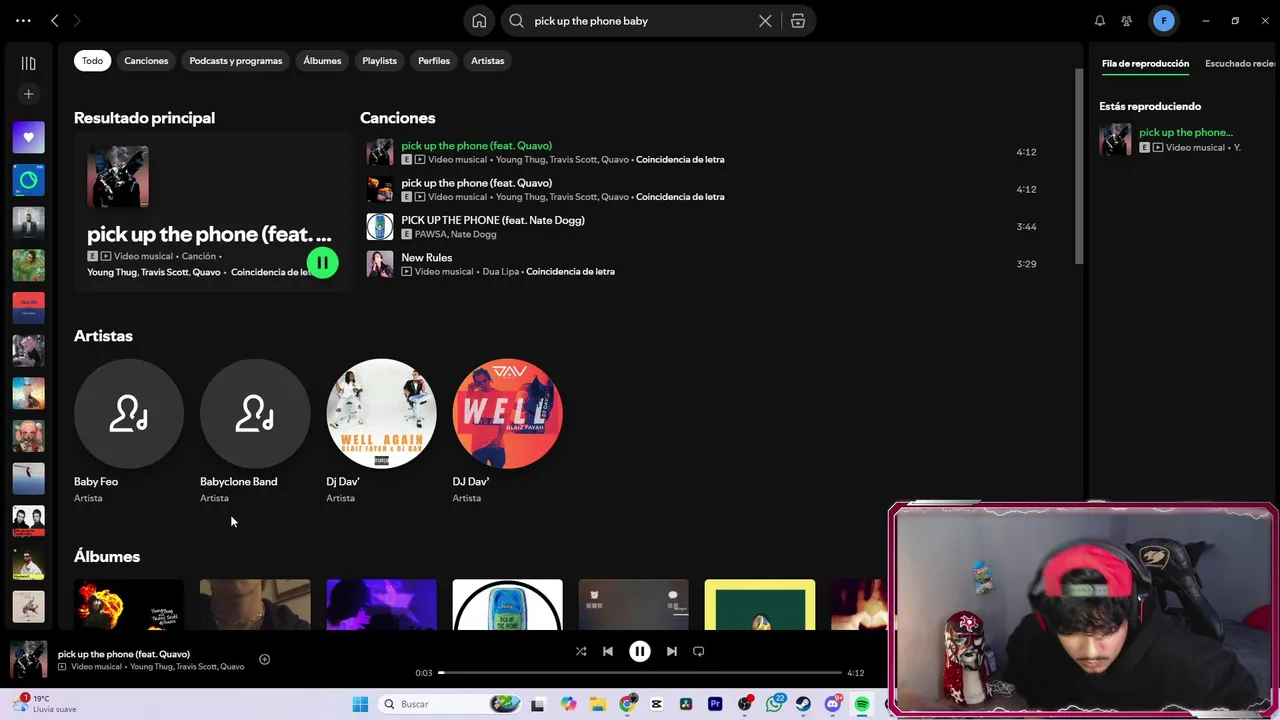This screenshot has height=720, width=1280.
Task: Click the taskbar Buscar search box
Action: click(450, 704)
